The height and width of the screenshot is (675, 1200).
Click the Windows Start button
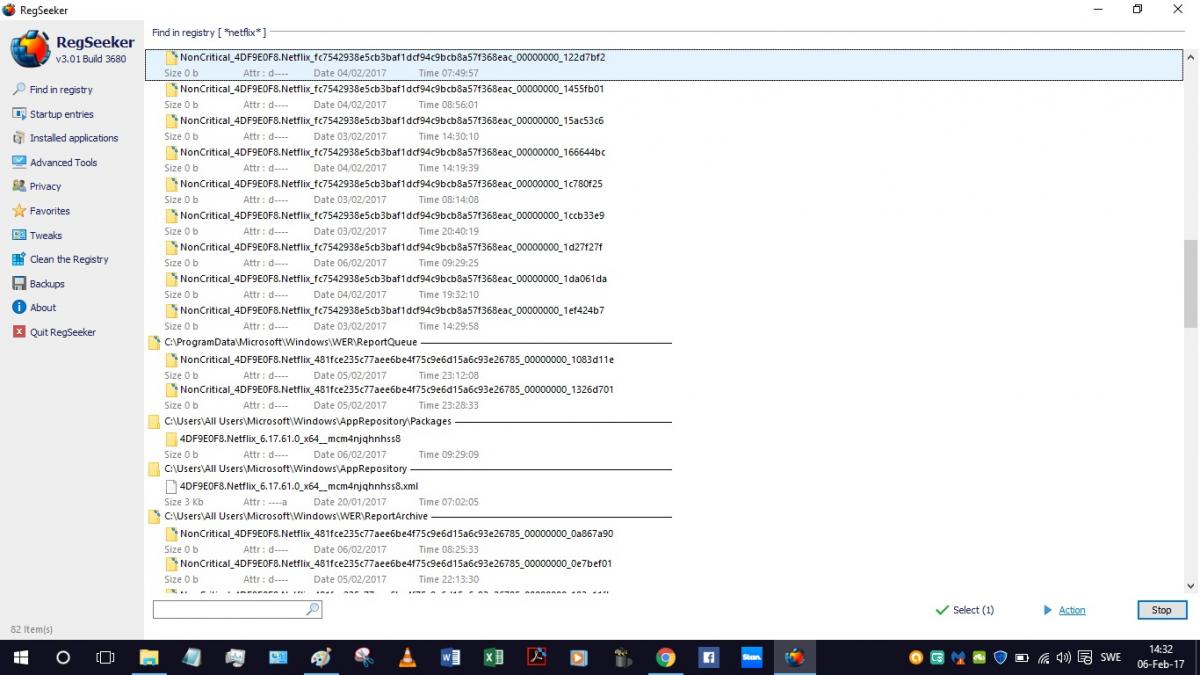pyautogui.click(x=20, y=658)
